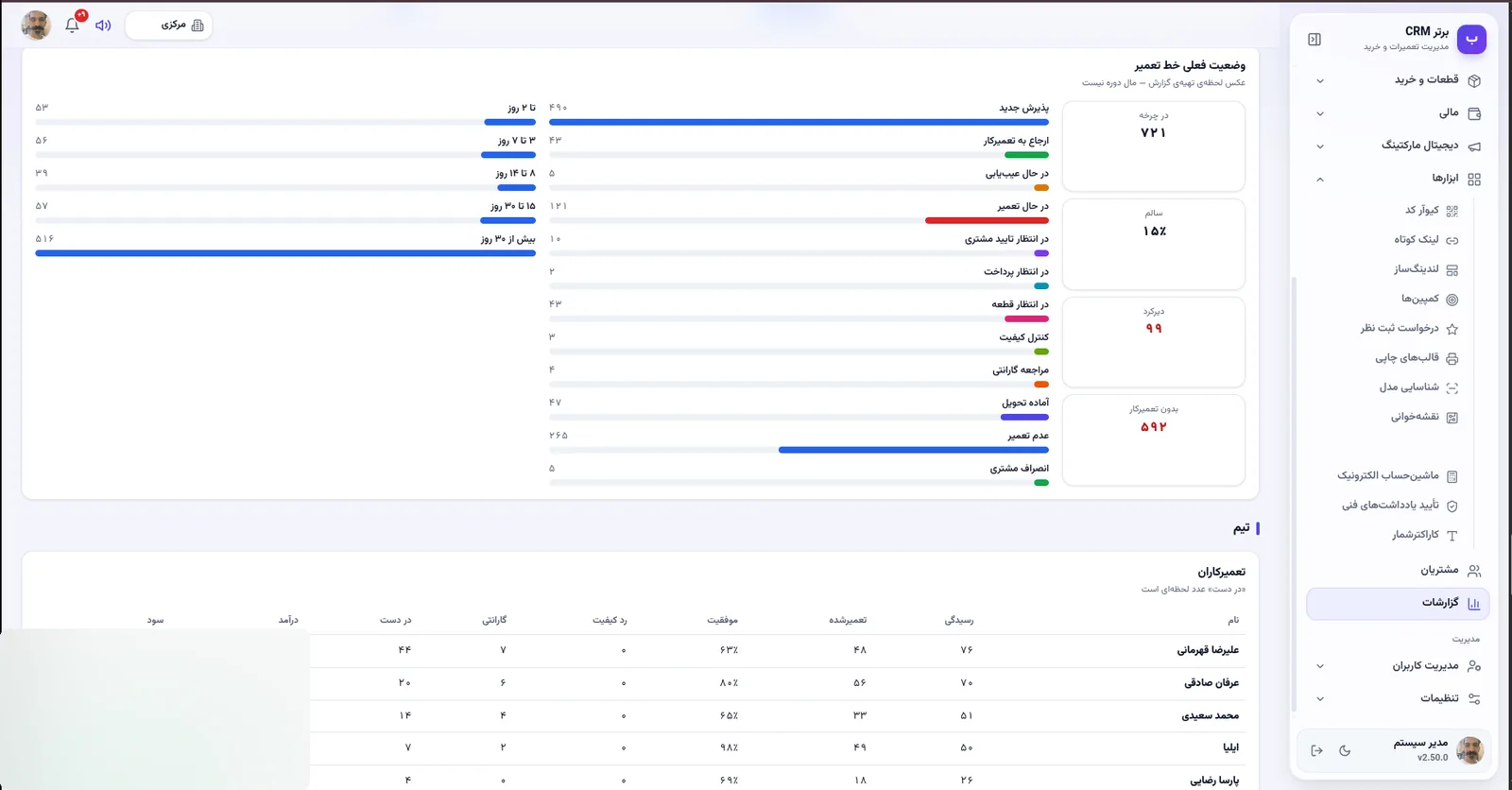This screenshot has width=1512, height=790.
Task: Select technician محمد سعیدی in the table
Action: pyautogui.click(x=1211, y=715)
